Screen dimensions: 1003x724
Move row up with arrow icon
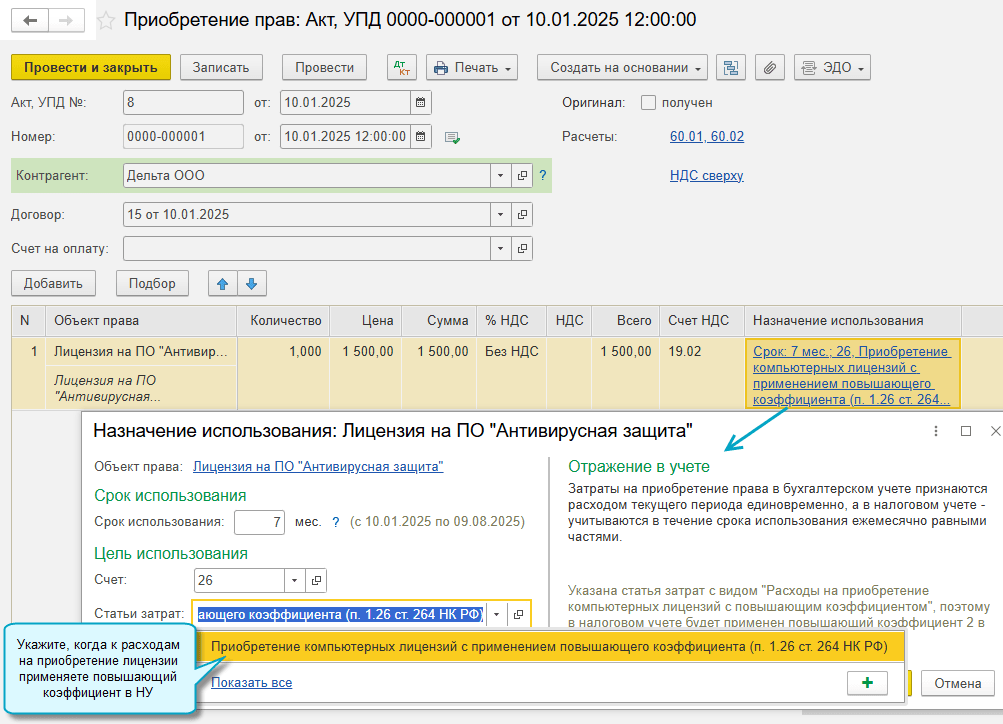click(x=222, y=284)
